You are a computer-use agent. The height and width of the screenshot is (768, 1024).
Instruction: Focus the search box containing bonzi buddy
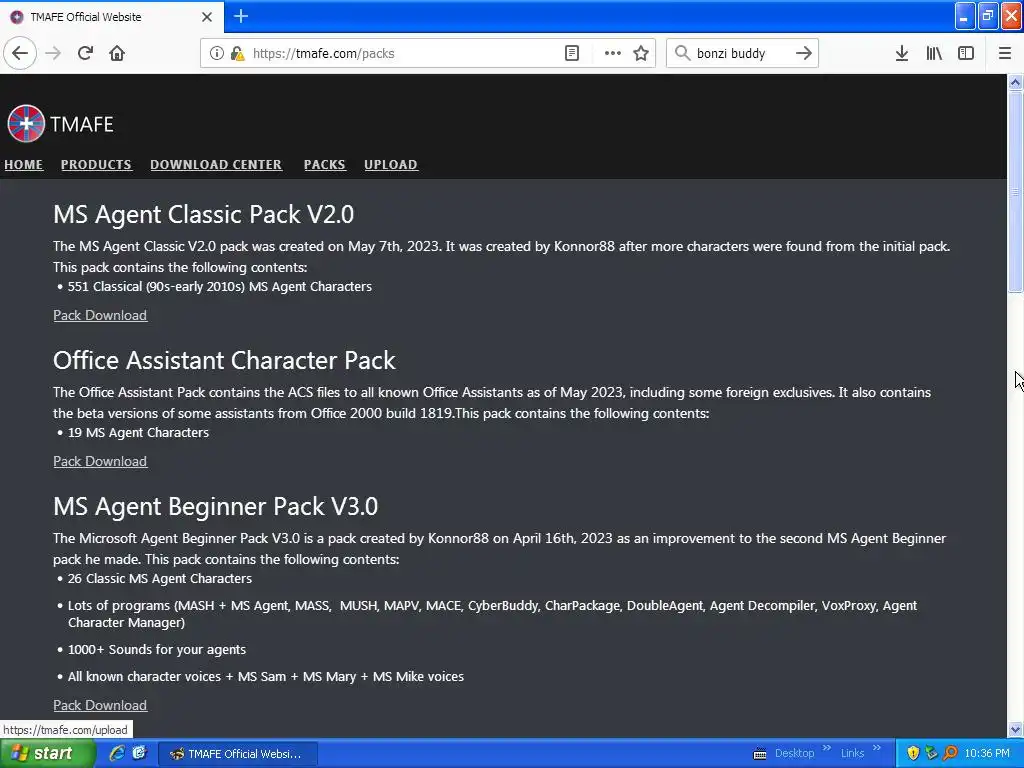click(743, 53)
